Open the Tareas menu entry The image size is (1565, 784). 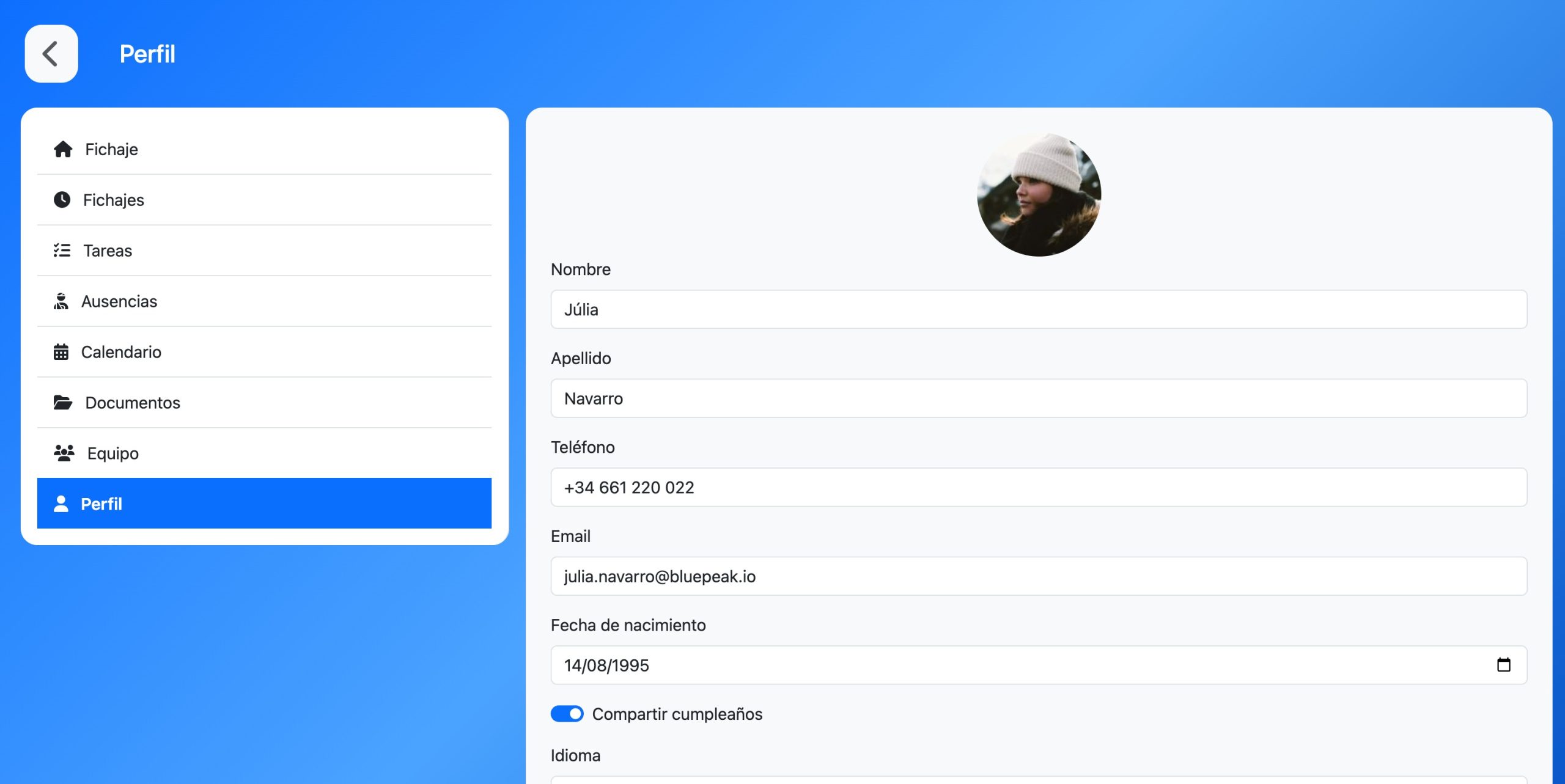[x=264, y=251]
